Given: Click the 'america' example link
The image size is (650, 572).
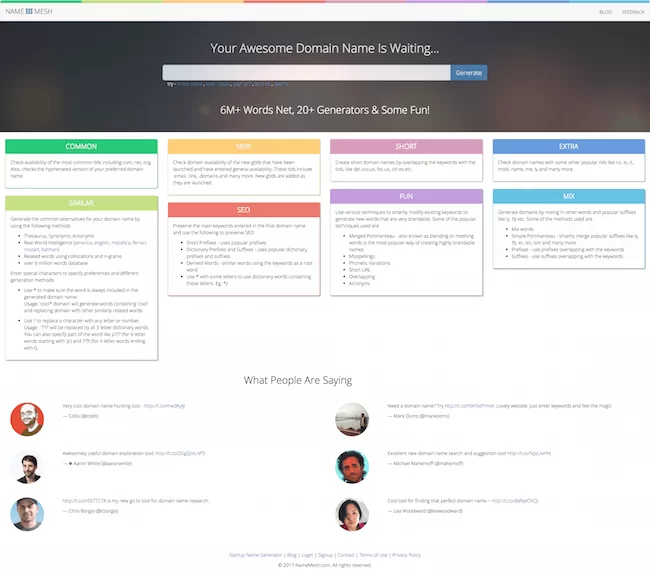Looking at the screenshot, I should tap(85, 243).
